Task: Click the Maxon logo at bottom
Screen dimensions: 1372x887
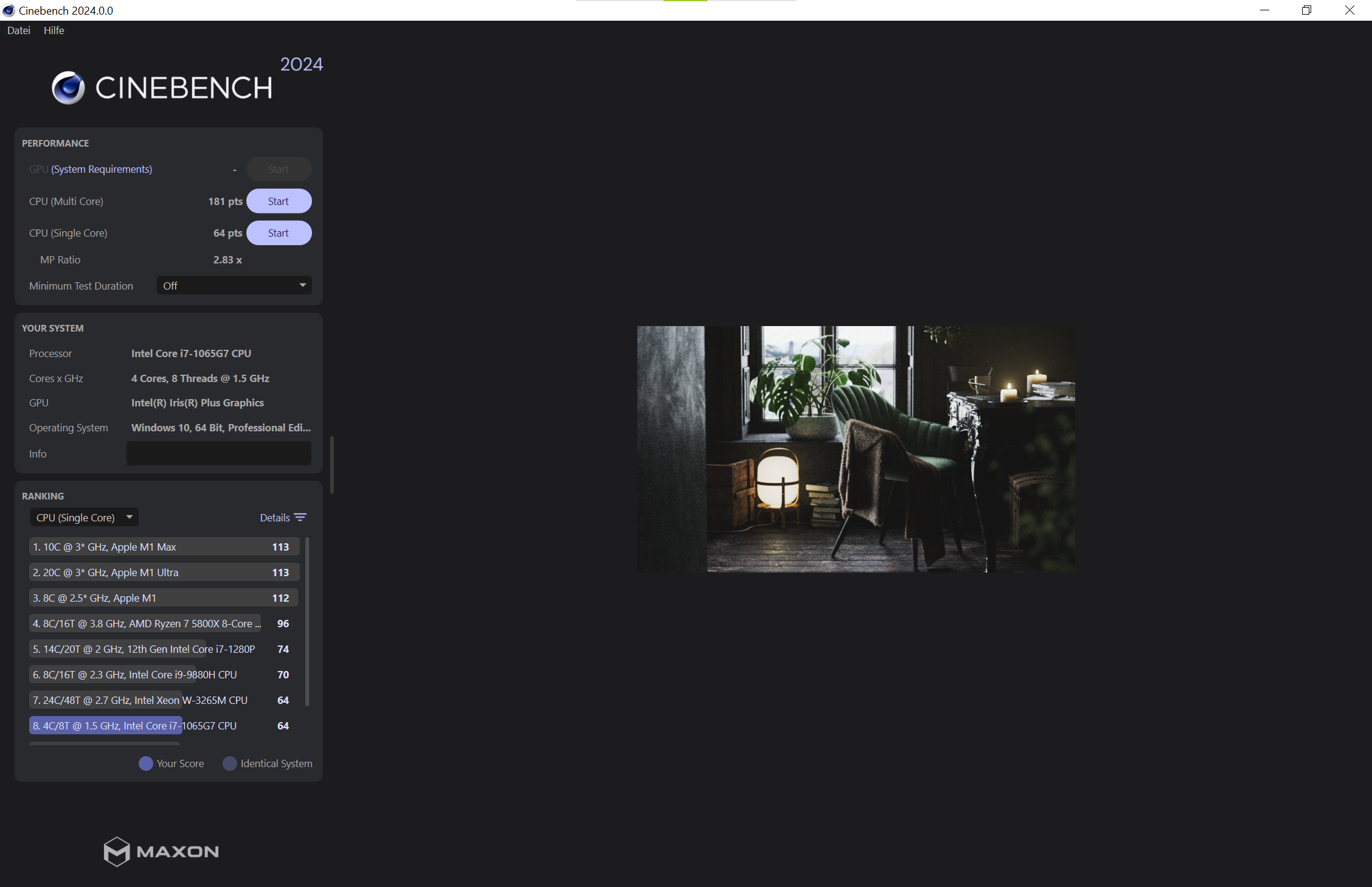Action: coord(161,851)
